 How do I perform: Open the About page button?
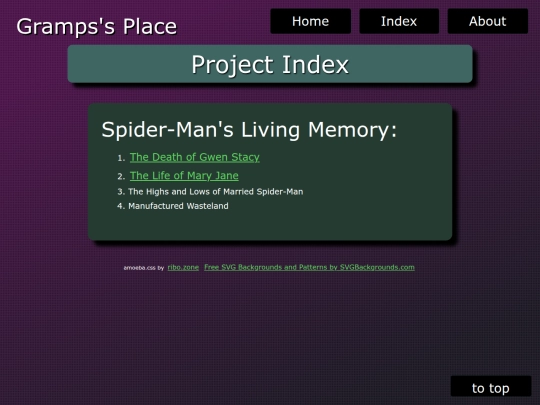[488, 21]
